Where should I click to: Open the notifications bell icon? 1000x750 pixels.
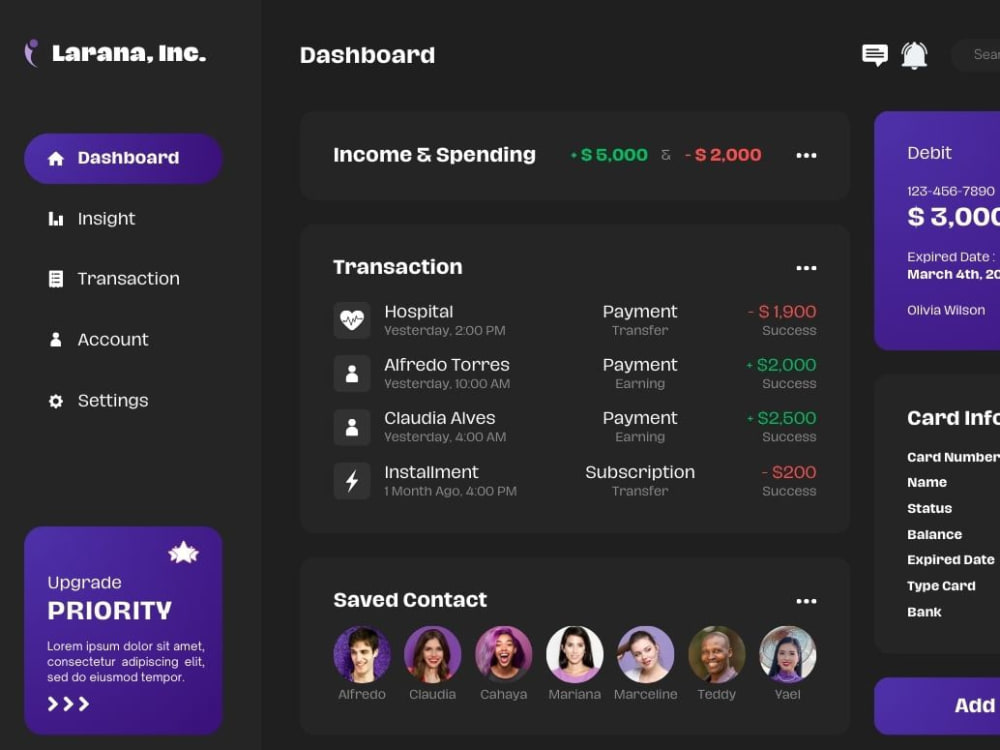pyautogui.click(x=914, y=55)
